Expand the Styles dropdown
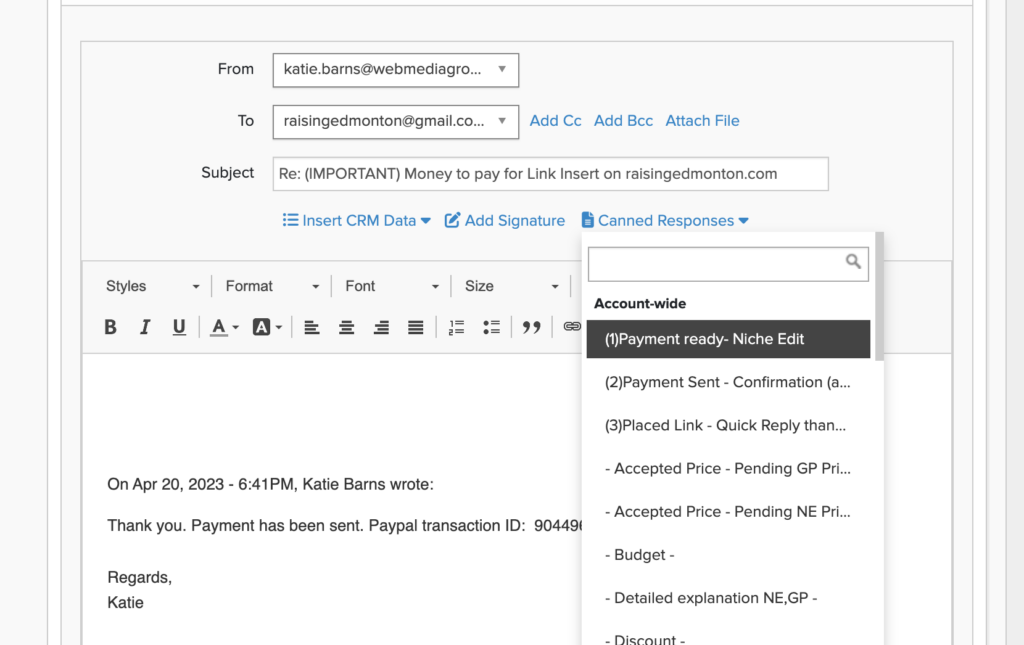 (153, 286)
